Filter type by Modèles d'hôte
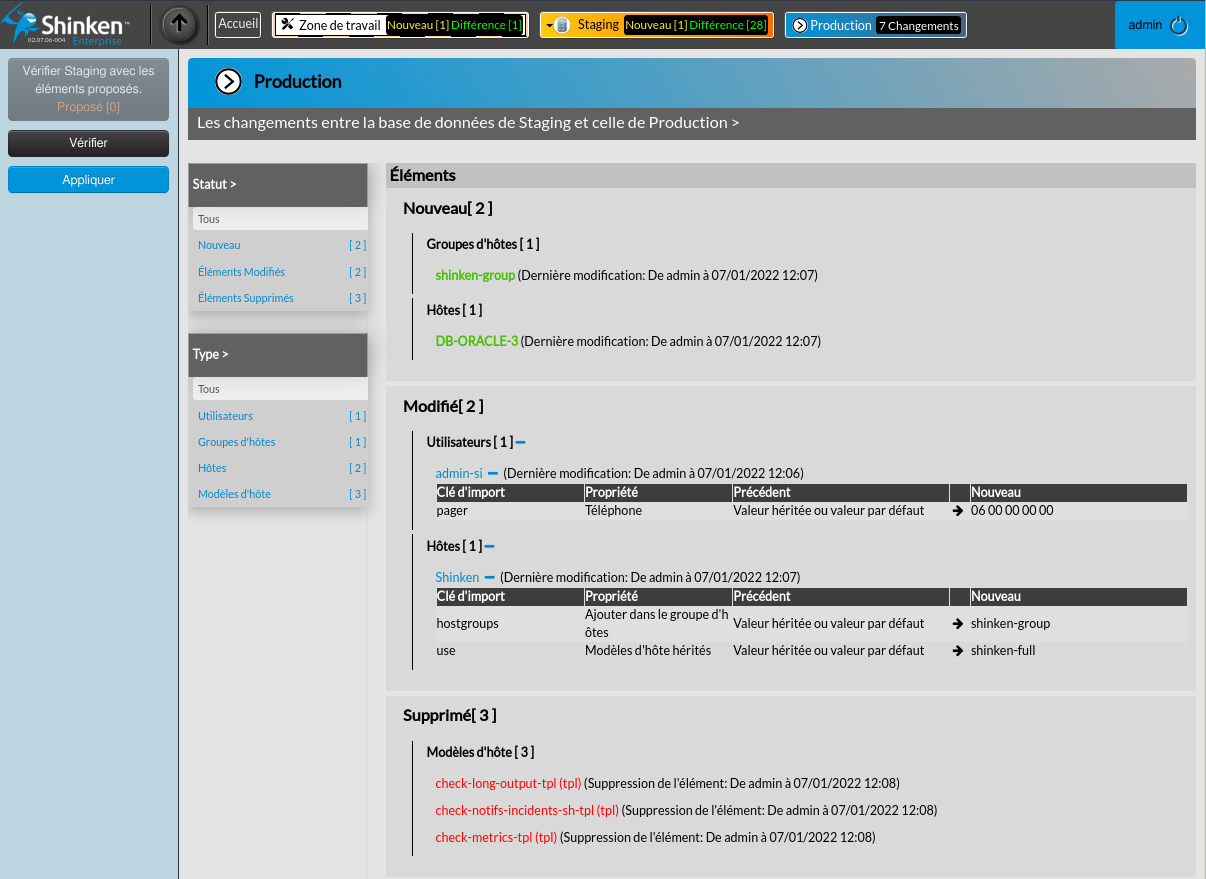The height and width of the screenshot is (879, 1206). click(x=234, y=494)
